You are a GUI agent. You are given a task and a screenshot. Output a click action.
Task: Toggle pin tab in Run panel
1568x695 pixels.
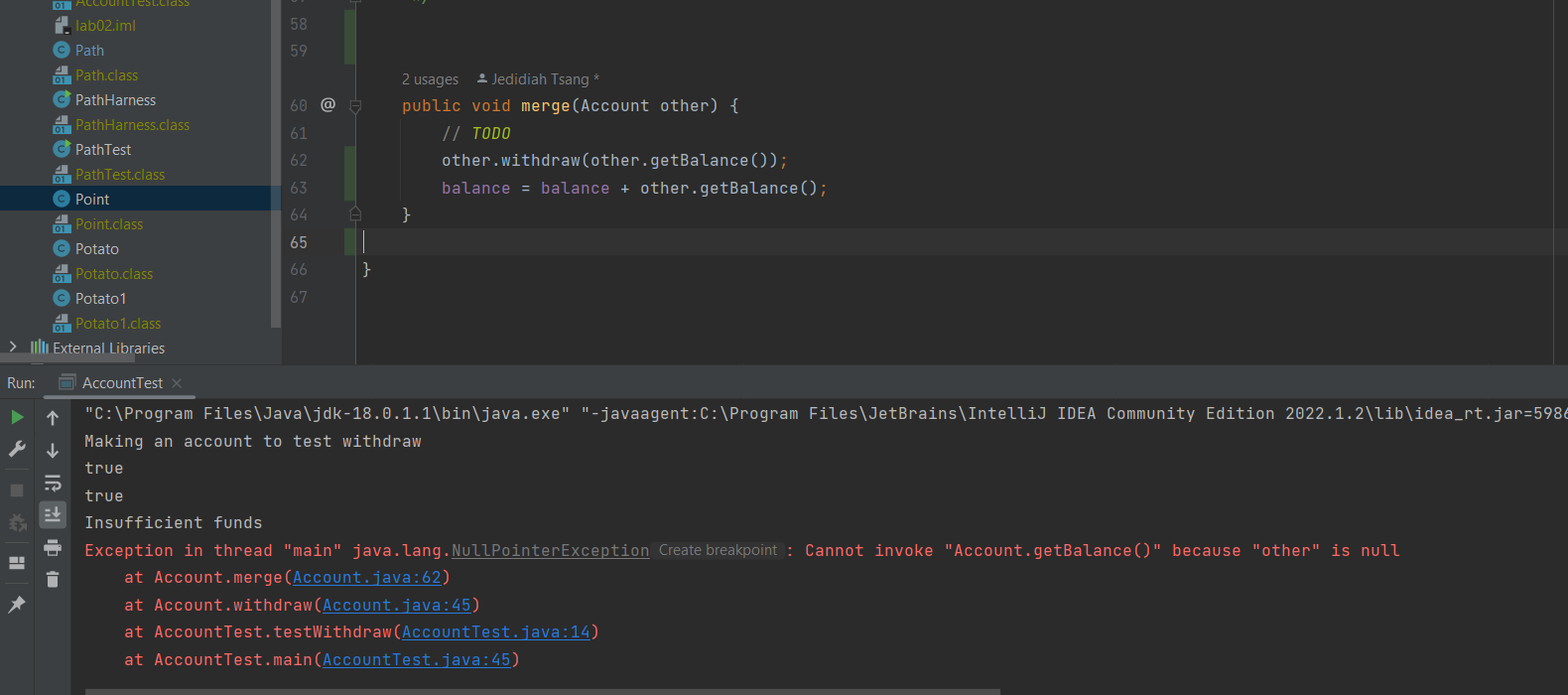pyautogui.click(x=17, y=604)
